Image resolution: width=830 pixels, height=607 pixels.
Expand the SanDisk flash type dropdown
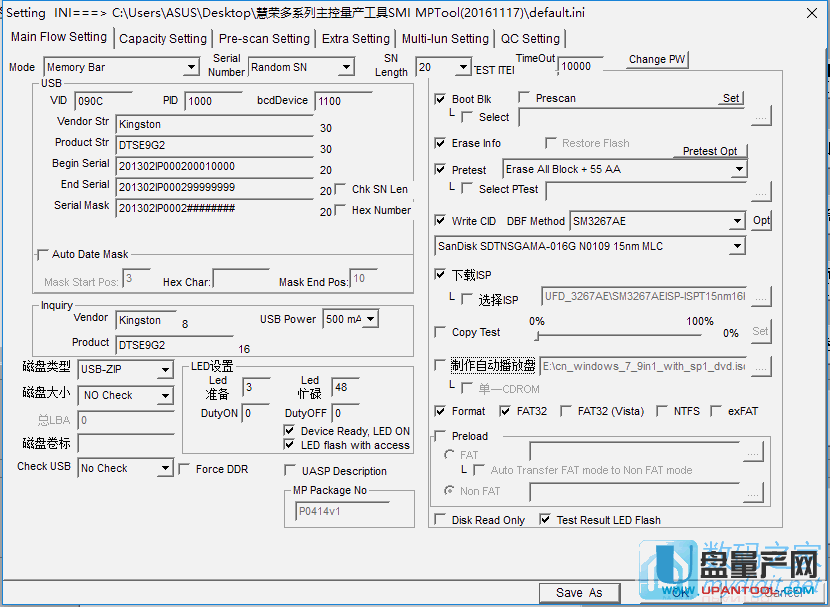(x=737, y=246)
